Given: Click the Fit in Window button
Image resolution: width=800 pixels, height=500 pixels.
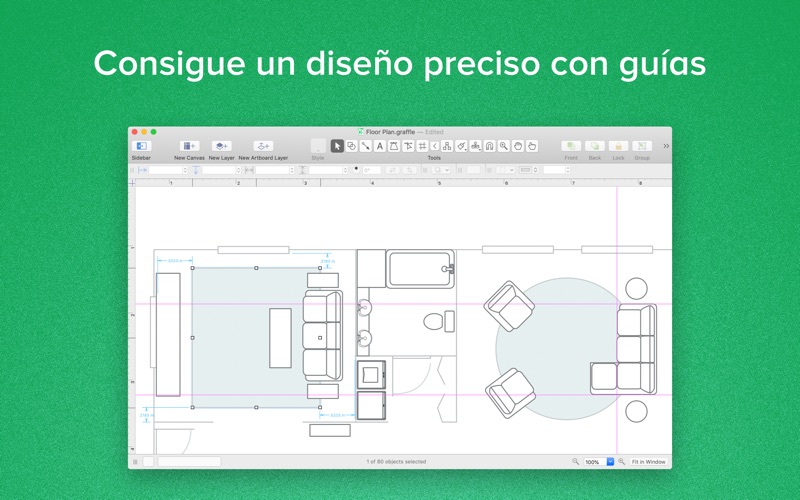Looking at the screenshot, I should point(648,462).
